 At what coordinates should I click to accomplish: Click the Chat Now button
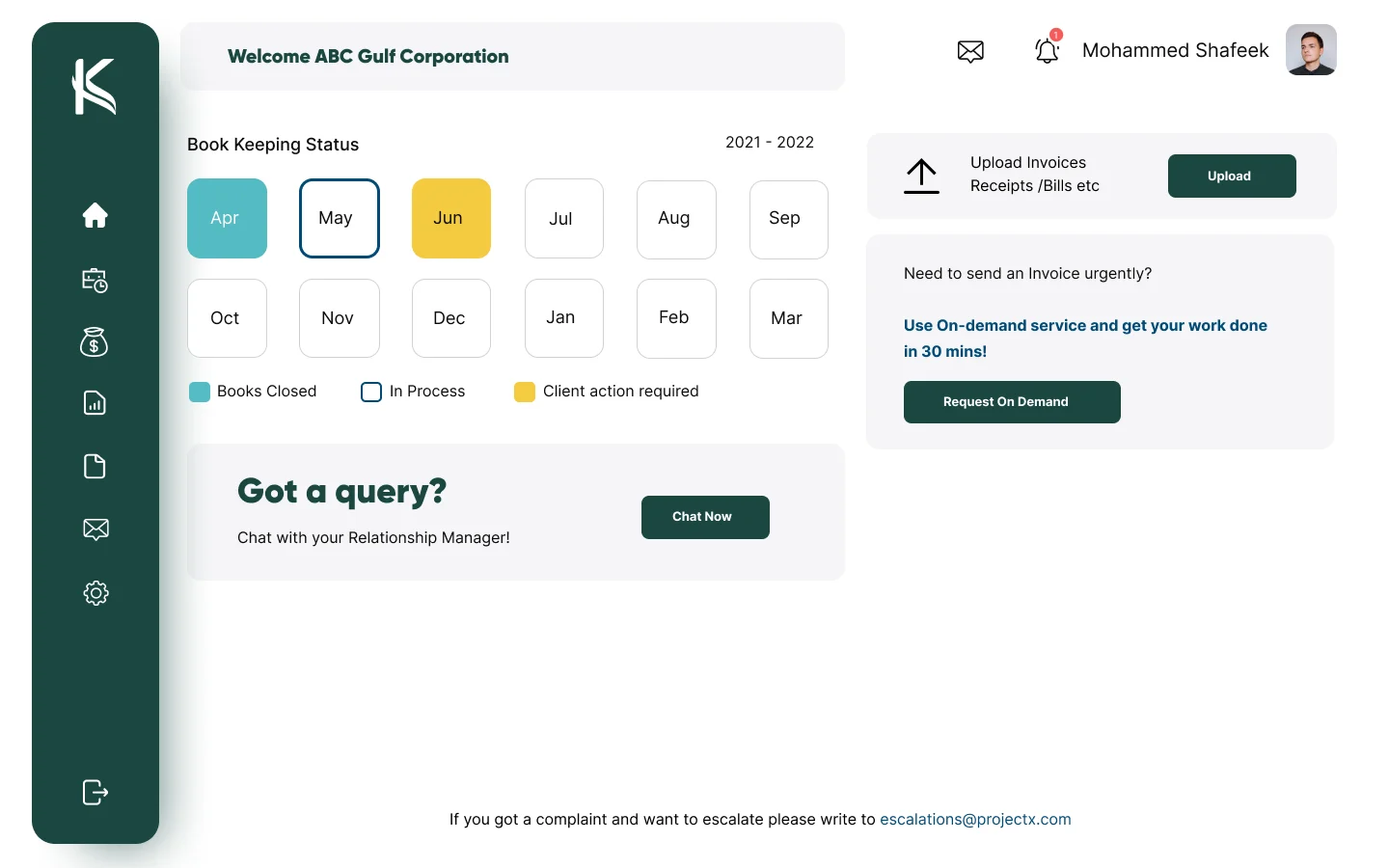tap(705, 517)
